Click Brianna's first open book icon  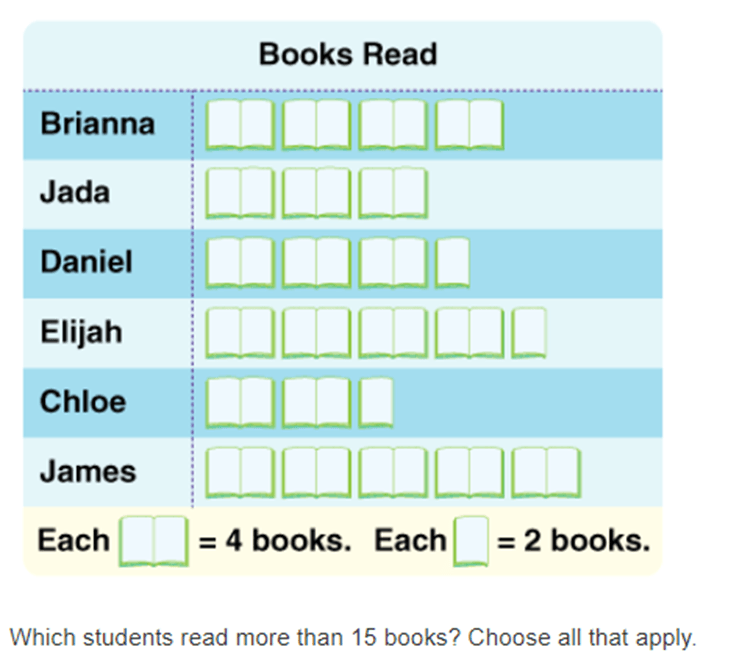[x=240, y=125]
